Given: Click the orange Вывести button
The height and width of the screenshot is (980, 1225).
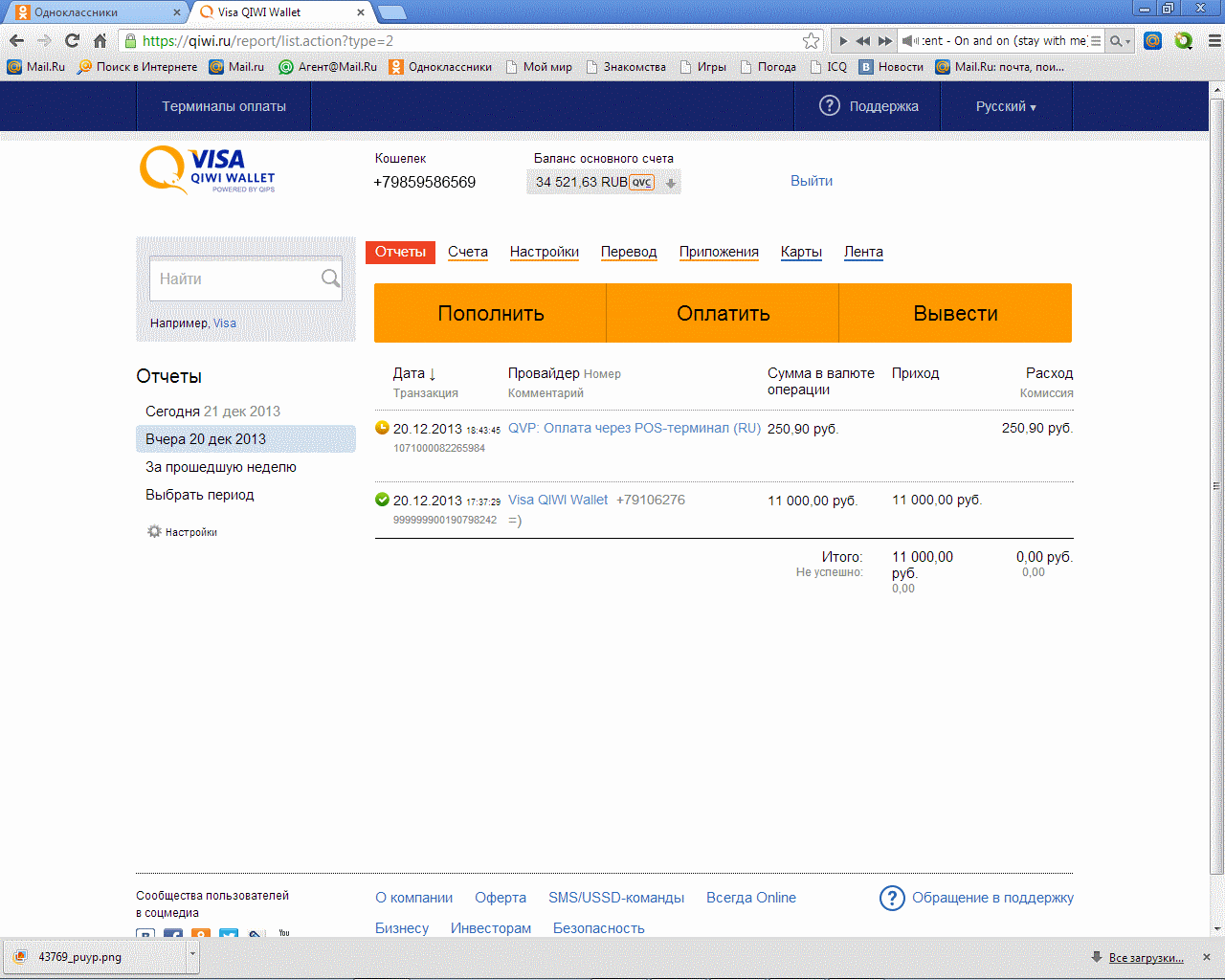Looking at the screenshot, I should click(x=955, y=313).
